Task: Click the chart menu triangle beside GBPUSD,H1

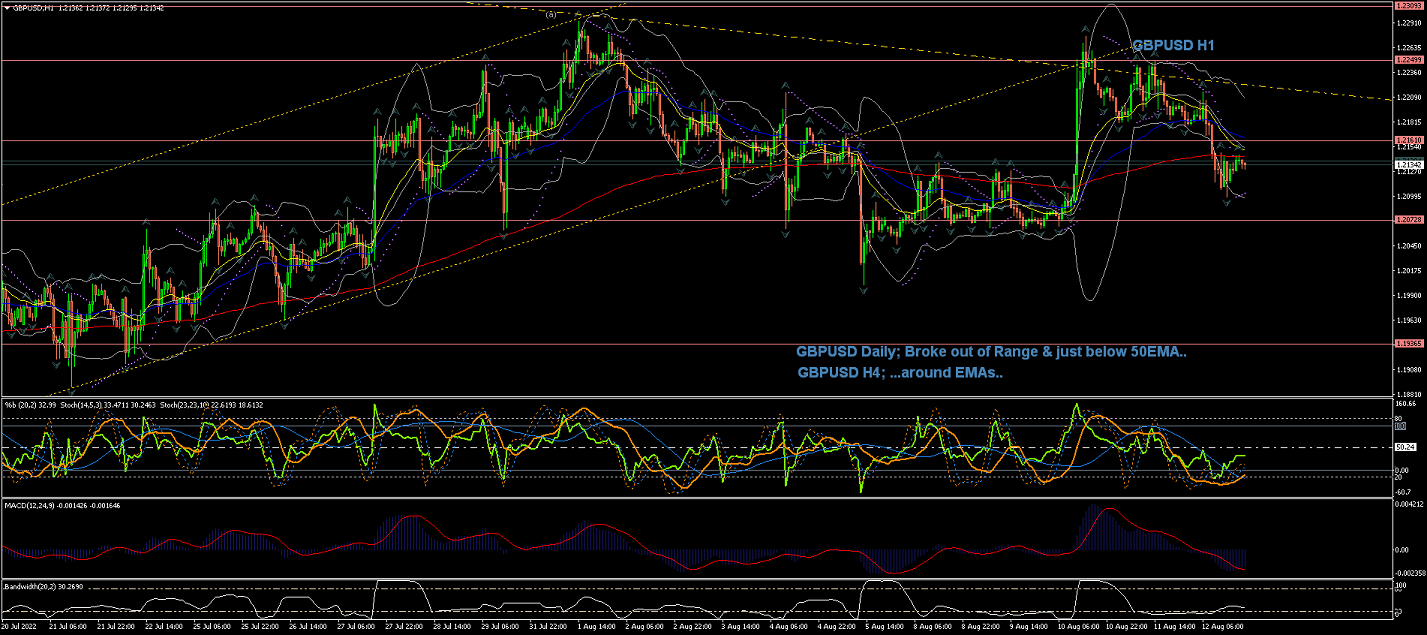Action: pos(6,8)
